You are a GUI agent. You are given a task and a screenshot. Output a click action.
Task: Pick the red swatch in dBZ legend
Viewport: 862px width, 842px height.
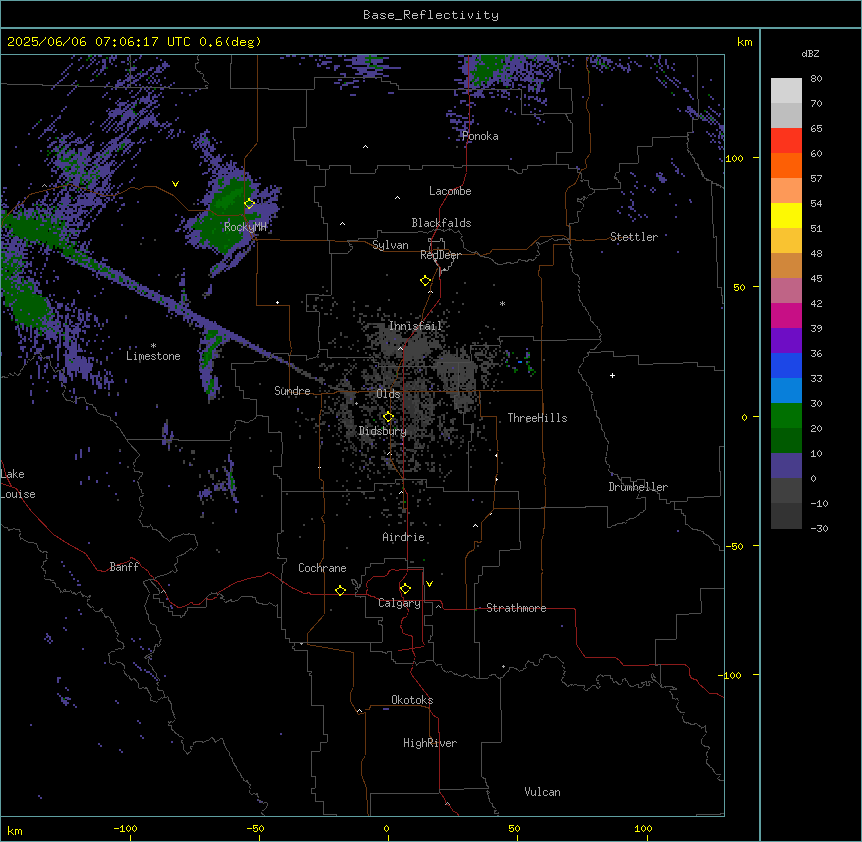click(786, 141)
